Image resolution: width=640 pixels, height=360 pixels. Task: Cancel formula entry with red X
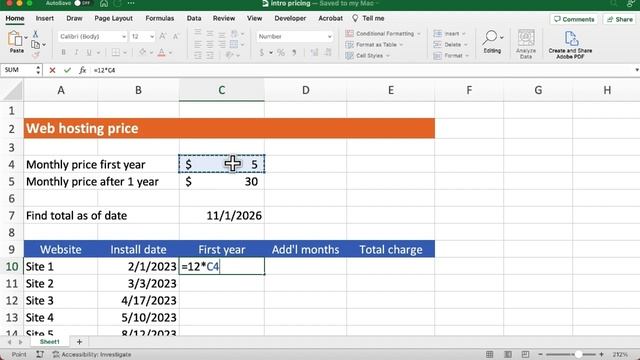point(52,70)
